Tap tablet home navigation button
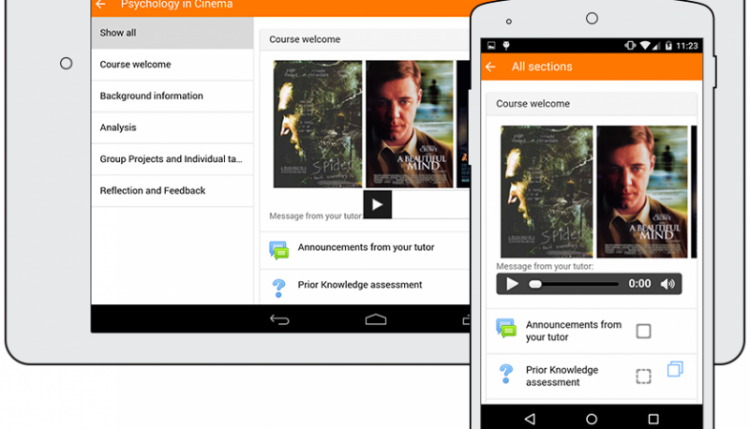Image resolution: width=750 pixels, height=429 pixels. pyautogui.click(x=375, y=319)
